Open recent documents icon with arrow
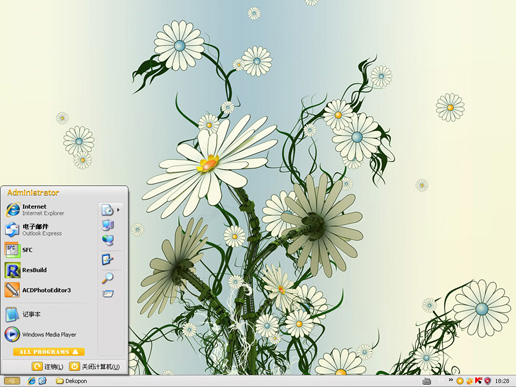Screen dimensions: 516x387 107,210
